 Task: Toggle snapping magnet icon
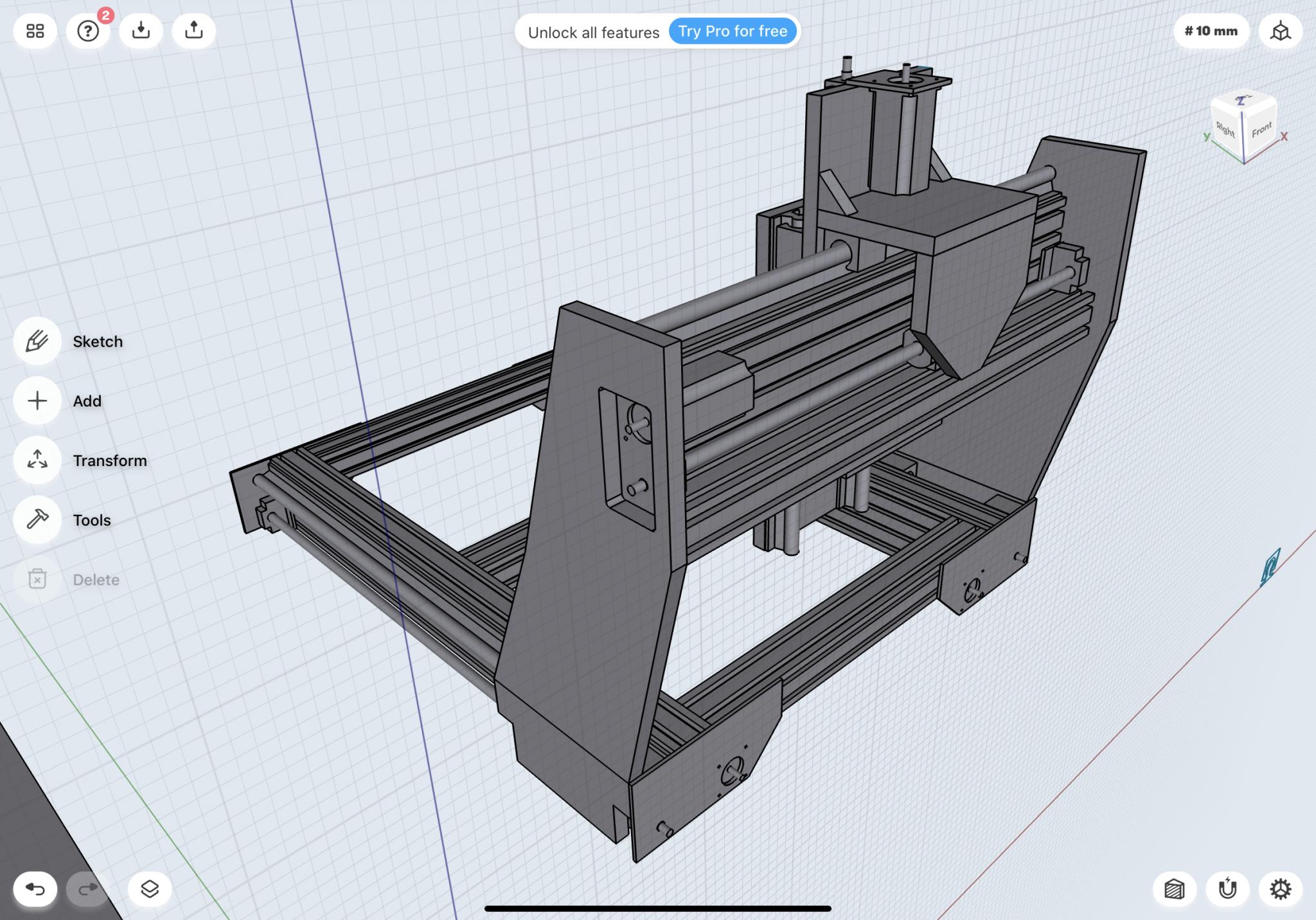pos(1227,889)
